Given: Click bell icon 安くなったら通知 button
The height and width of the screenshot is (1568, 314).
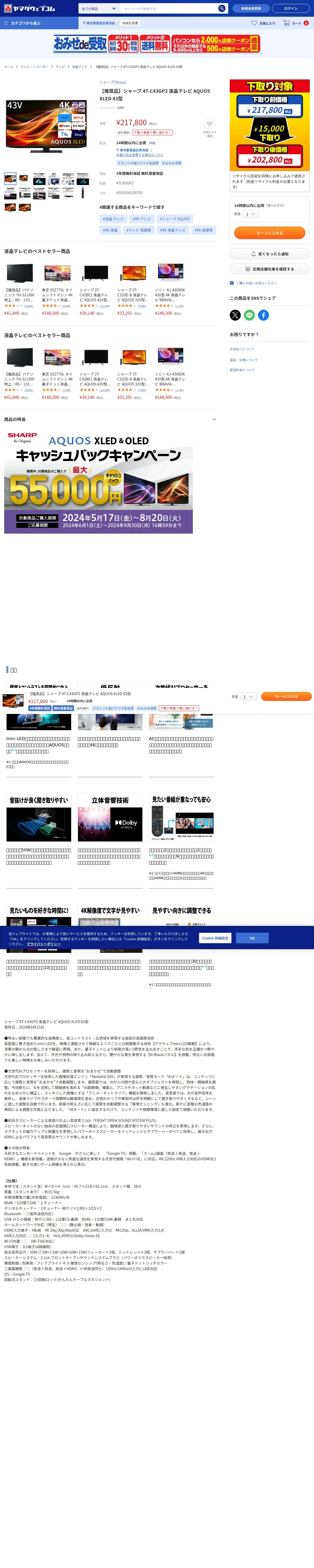Looking at the screenshot, I should 270,254.
